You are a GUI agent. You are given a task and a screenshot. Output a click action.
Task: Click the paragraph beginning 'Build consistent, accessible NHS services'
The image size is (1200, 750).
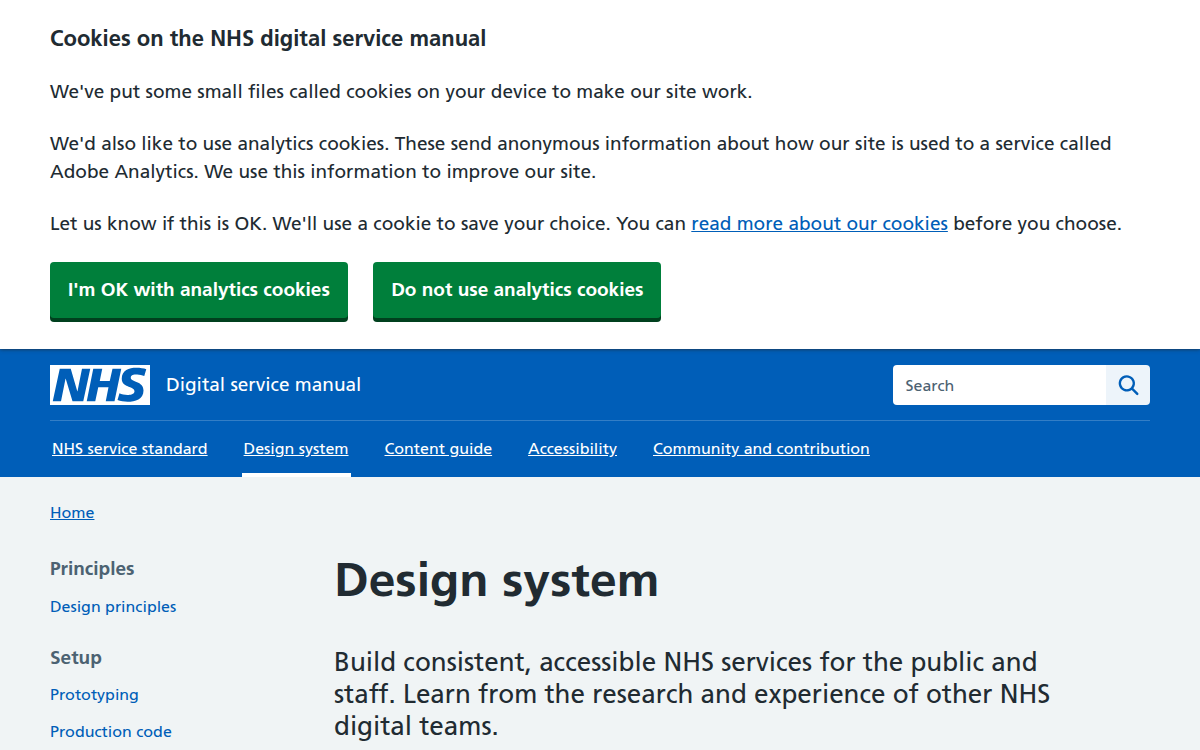click(x=692, y=694)
